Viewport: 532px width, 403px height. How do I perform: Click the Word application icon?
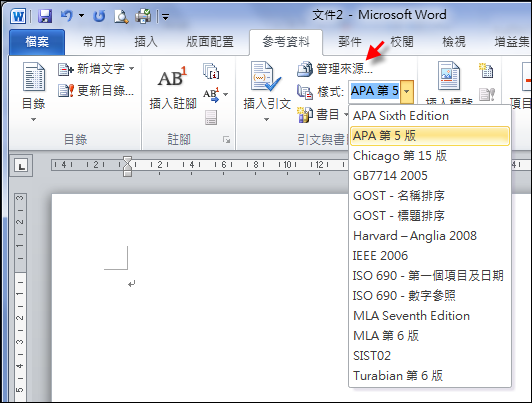(x=18, y=16)
